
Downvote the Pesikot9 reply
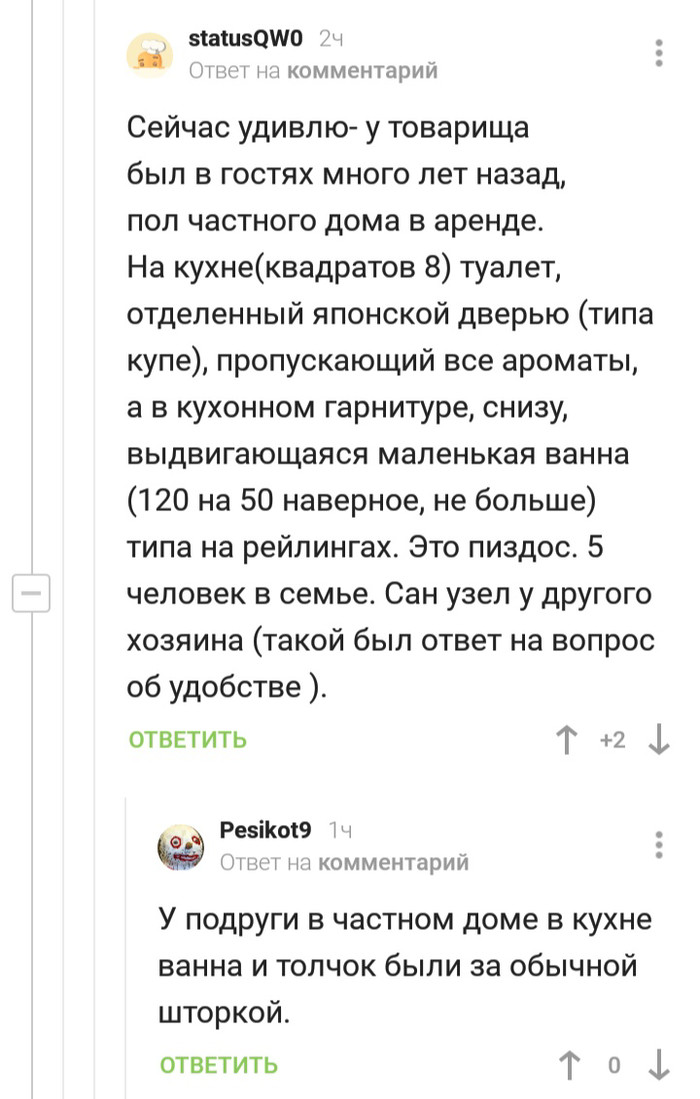(659, 1065)
